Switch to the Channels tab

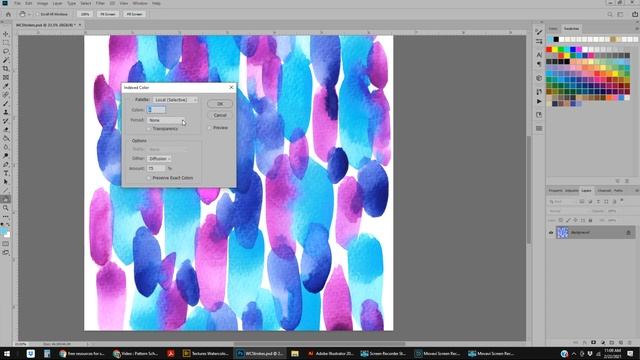604,191
